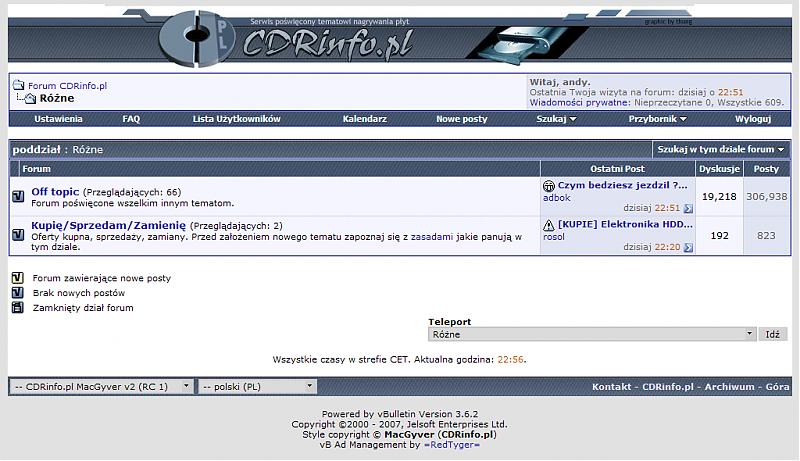Click the 192 discussions count
This screenshot has height=461, width=800.
pos(719,236)
